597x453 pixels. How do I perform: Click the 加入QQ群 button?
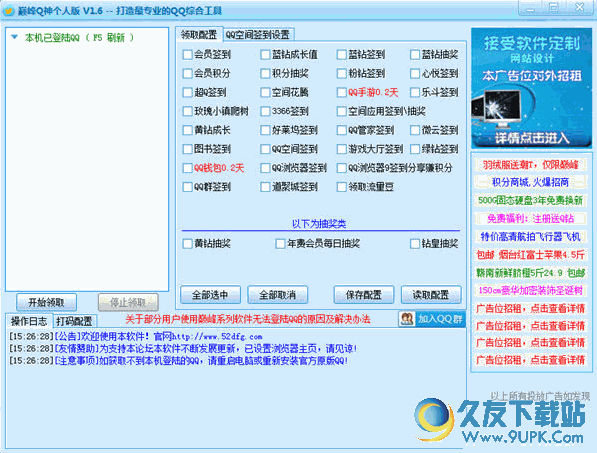(432, 319)
